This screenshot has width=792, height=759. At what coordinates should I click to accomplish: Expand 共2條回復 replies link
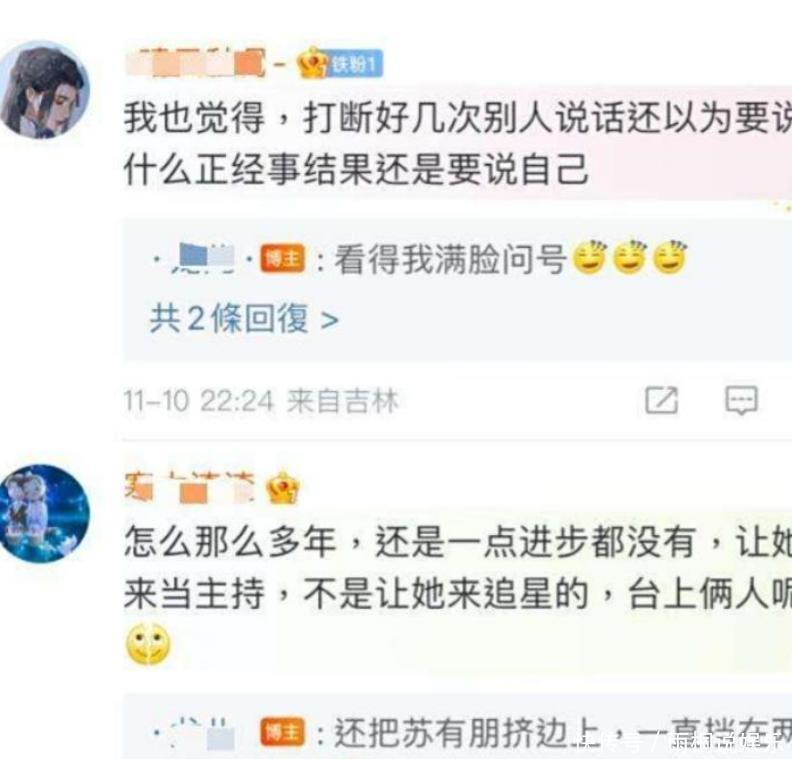[244, 319]
